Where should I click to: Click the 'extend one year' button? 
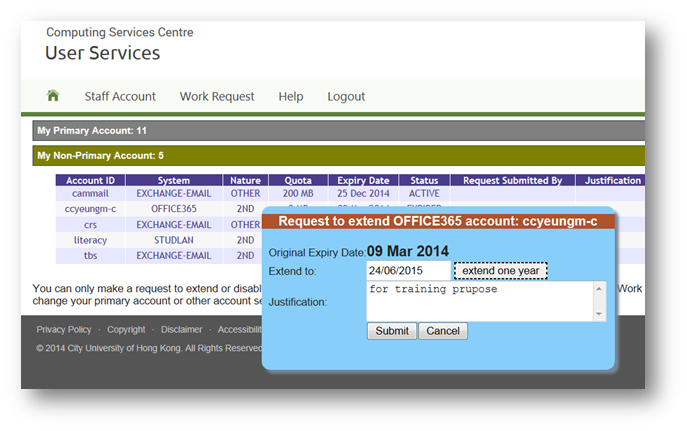[x=500, y=271]
